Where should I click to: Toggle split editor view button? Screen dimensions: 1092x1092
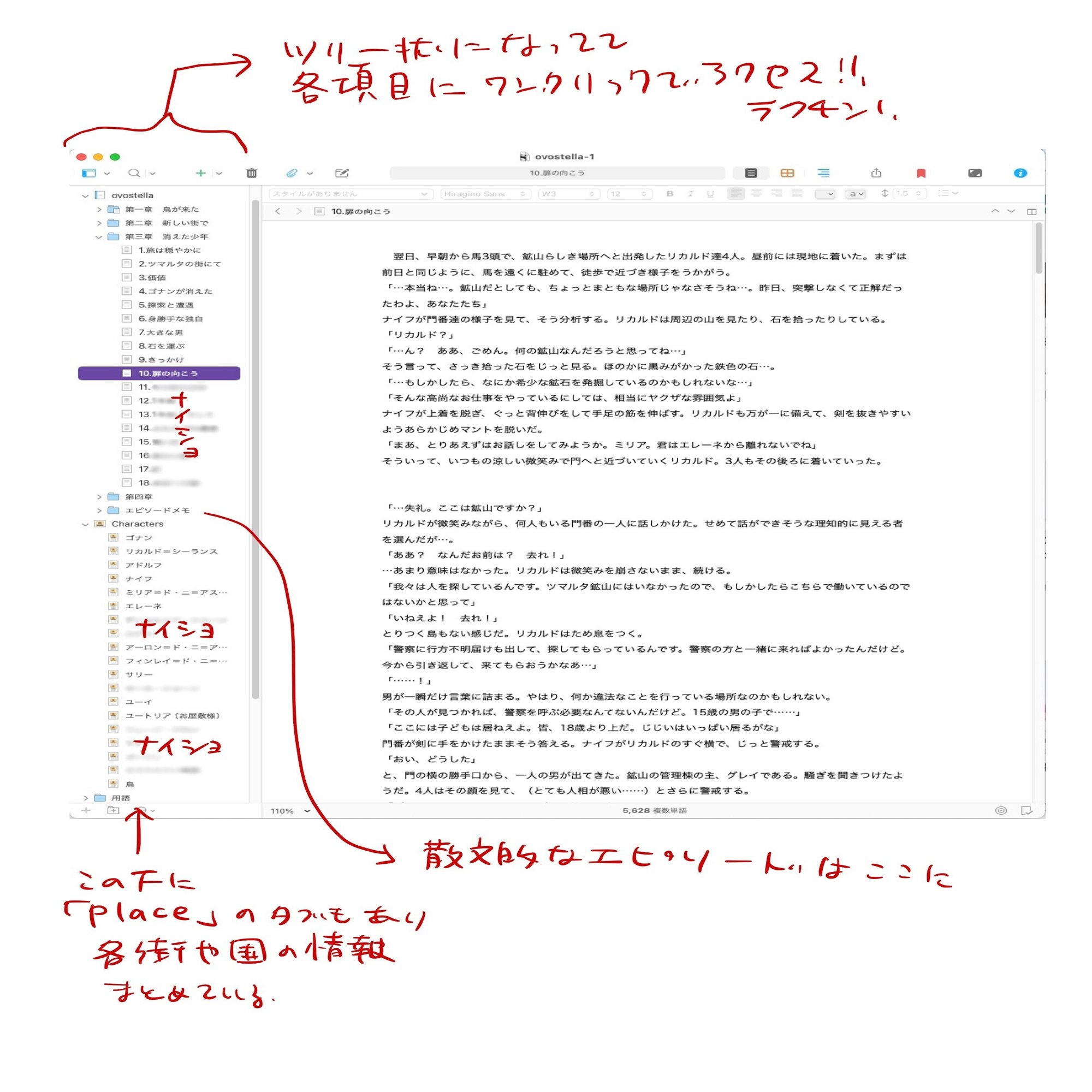[x=1031, y=211]
